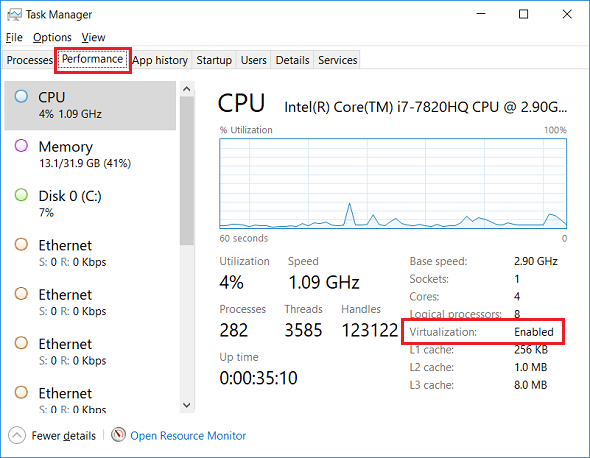Switch to the App history tab
Screen dimensions: 590x458
click(160, 60)
